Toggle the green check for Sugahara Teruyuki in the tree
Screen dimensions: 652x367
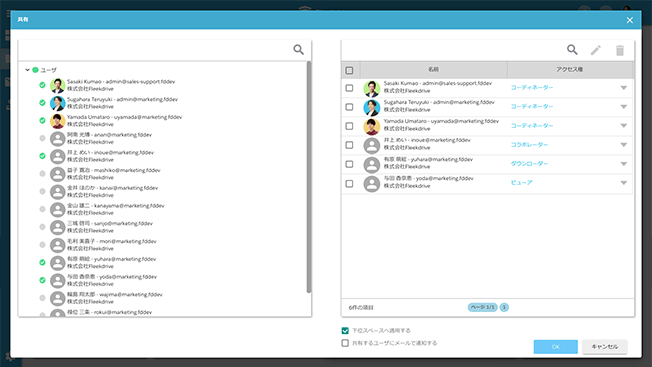tap(42, 103)
